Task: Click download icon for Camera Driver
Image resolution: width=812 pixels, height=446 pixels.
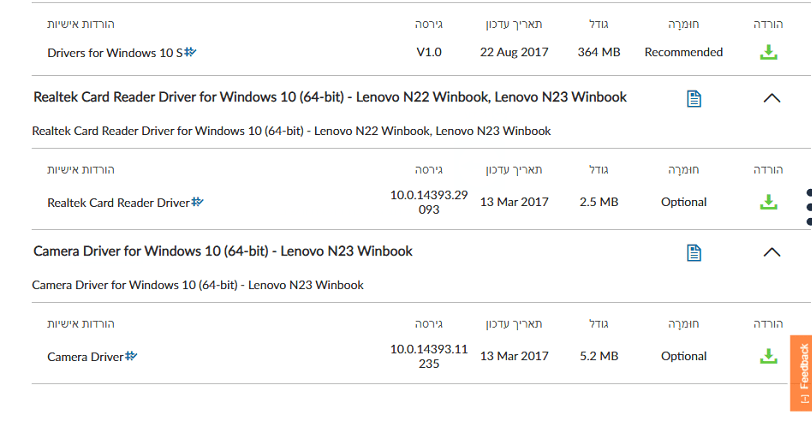Action: pos(768,356)
